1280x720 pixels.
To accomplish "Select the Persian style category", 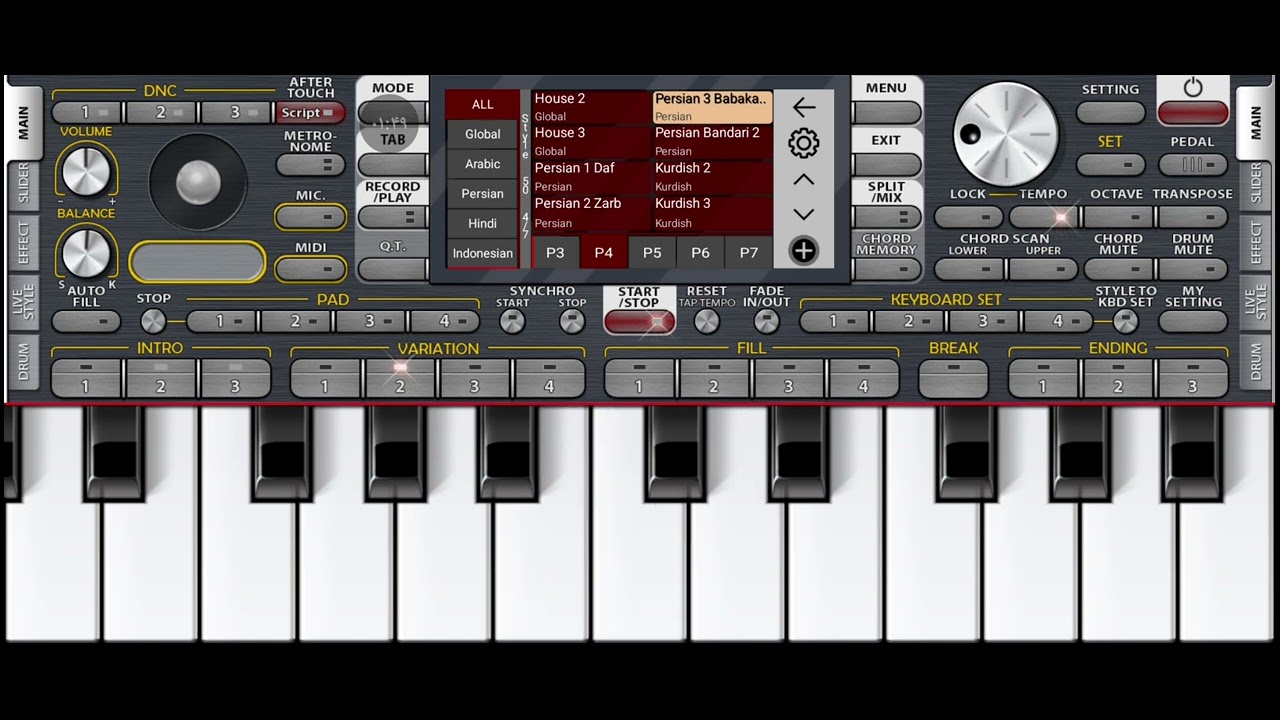I will [x=482, y=194].
